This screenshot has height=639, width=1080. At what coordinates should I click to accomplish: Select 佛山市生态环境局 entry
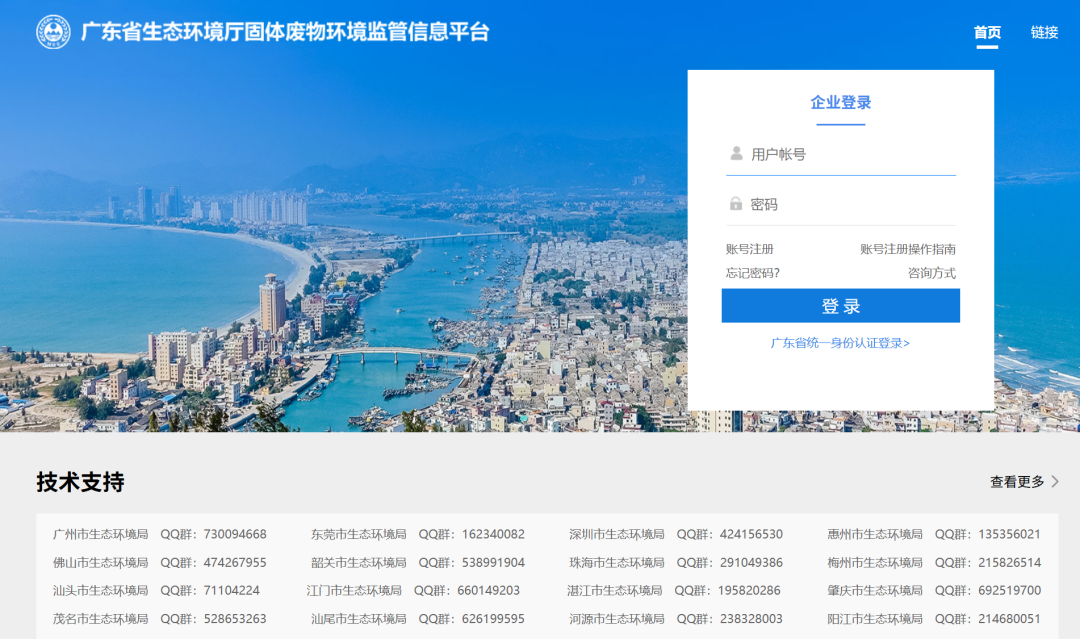pyautogui.click(x=101, y=563)
